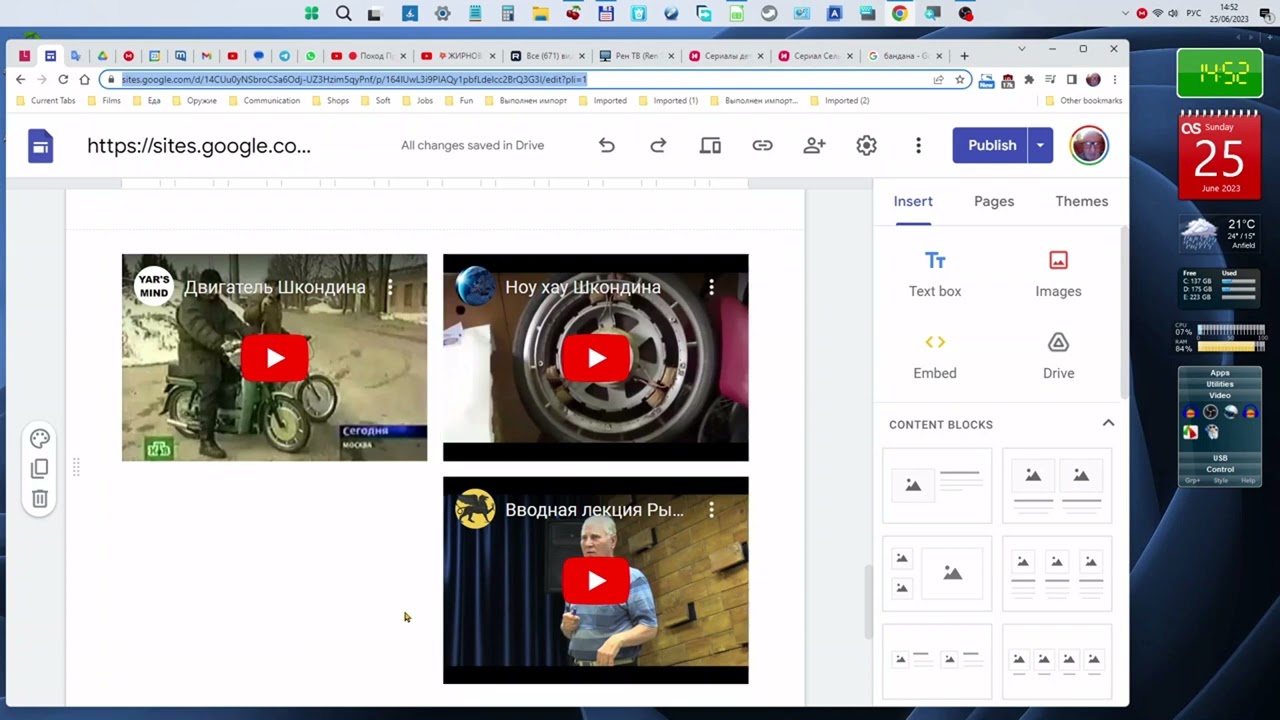Open the Chrome icon on the taskbar

900,13
